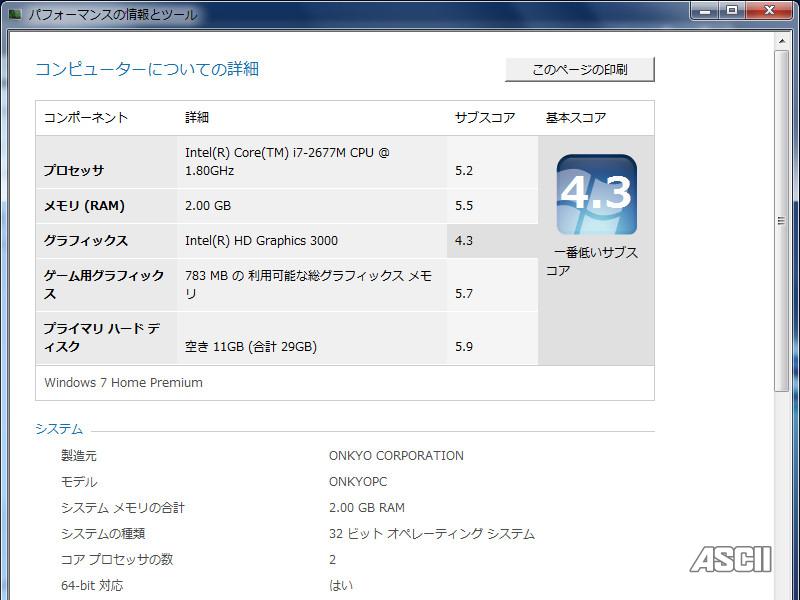800x600 pixels.
Task: Select the ゲーム用グラフィックス row label
Action: coord(104,285)
